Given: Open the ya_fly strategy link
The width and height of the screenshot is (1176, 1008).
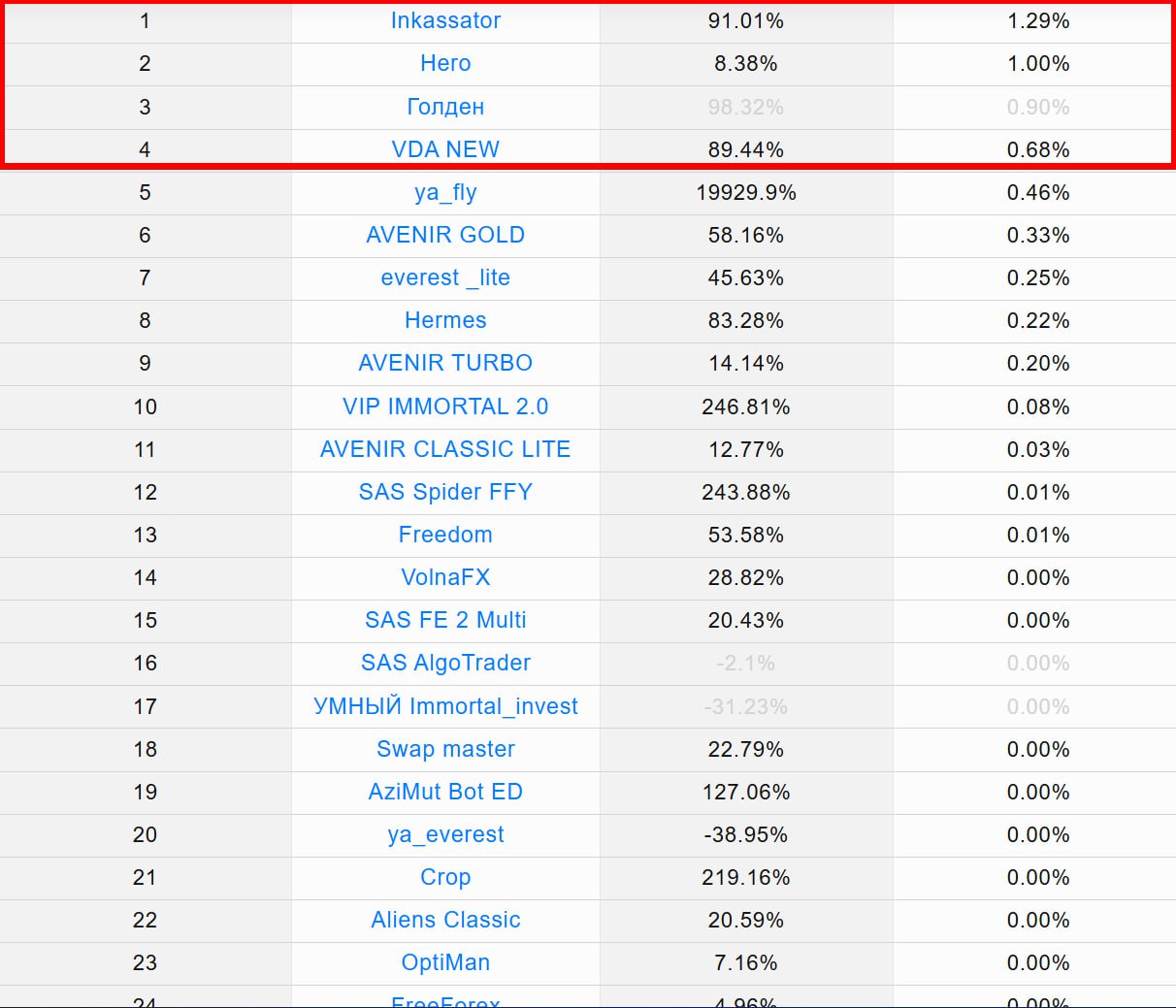Looking at the screenshot, I should click(445, 192).
